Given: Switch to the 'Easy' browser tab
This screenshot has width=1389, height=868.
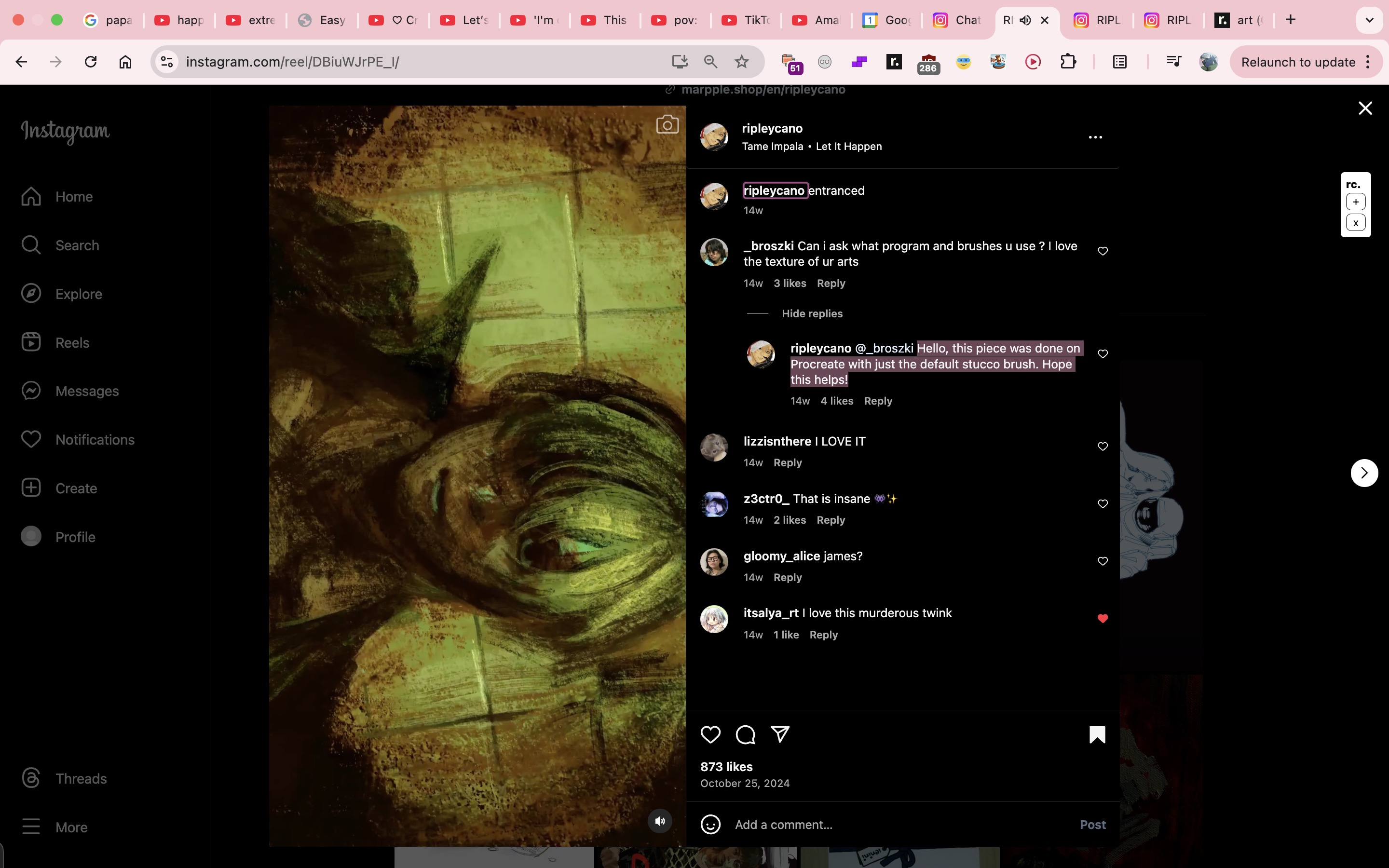Looking at the screenshot, I should pos(322,20).
